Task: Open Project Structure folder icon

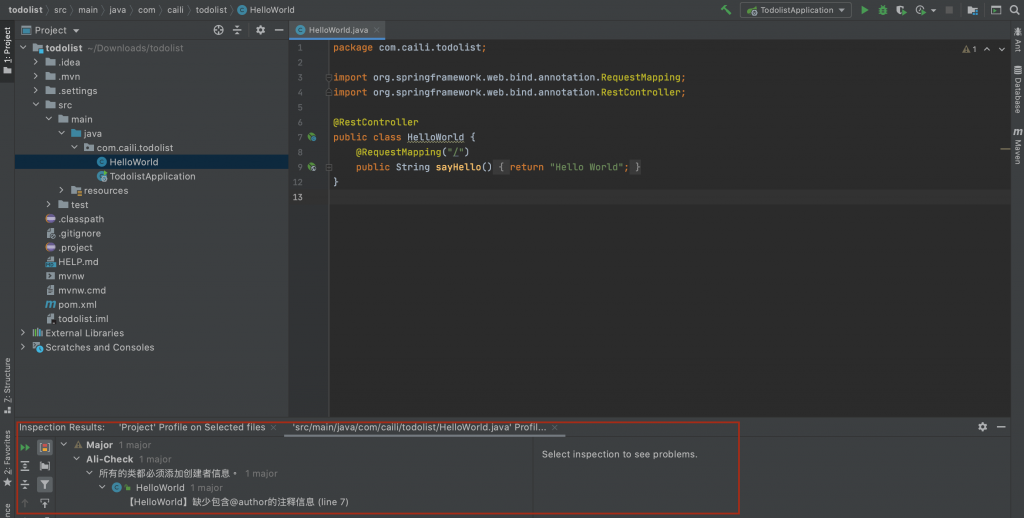Action: click(972, 10)
